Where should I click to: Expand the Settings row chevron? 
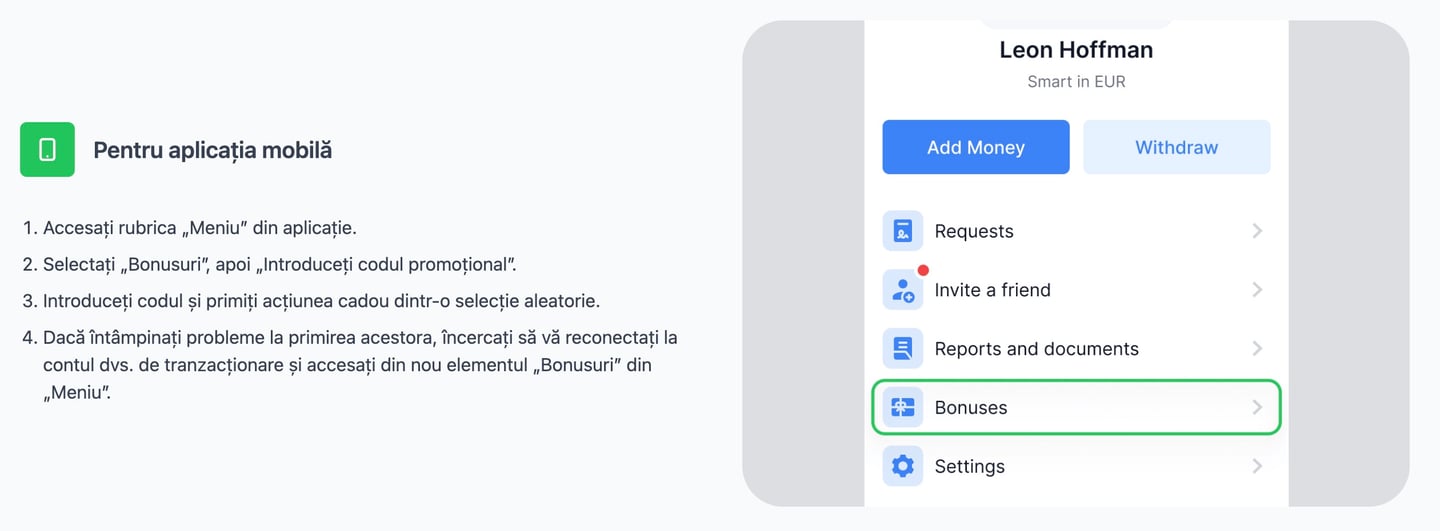coord(1257,466)
